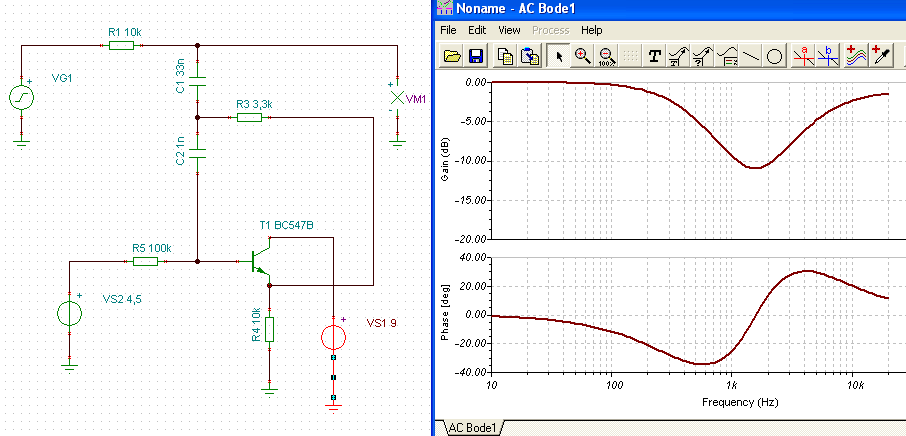The height and width of the screenshot is (436, 906).
Task: Open the Help menu
Action: click(x=591, y=30)
